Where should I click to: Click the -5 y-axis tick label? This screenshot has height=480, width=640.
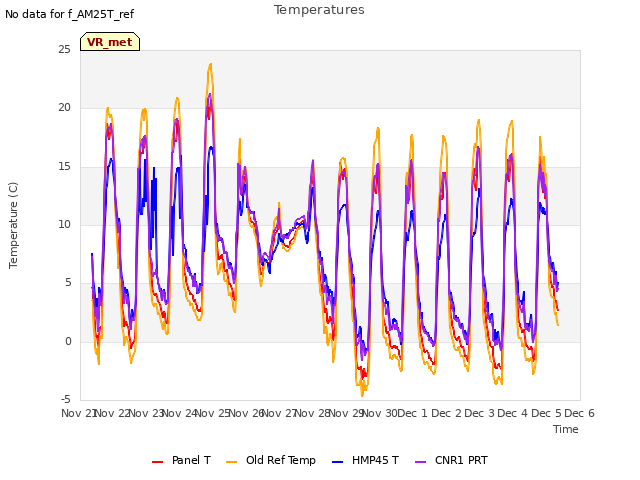pyautogui.click(x=66, y=399)
